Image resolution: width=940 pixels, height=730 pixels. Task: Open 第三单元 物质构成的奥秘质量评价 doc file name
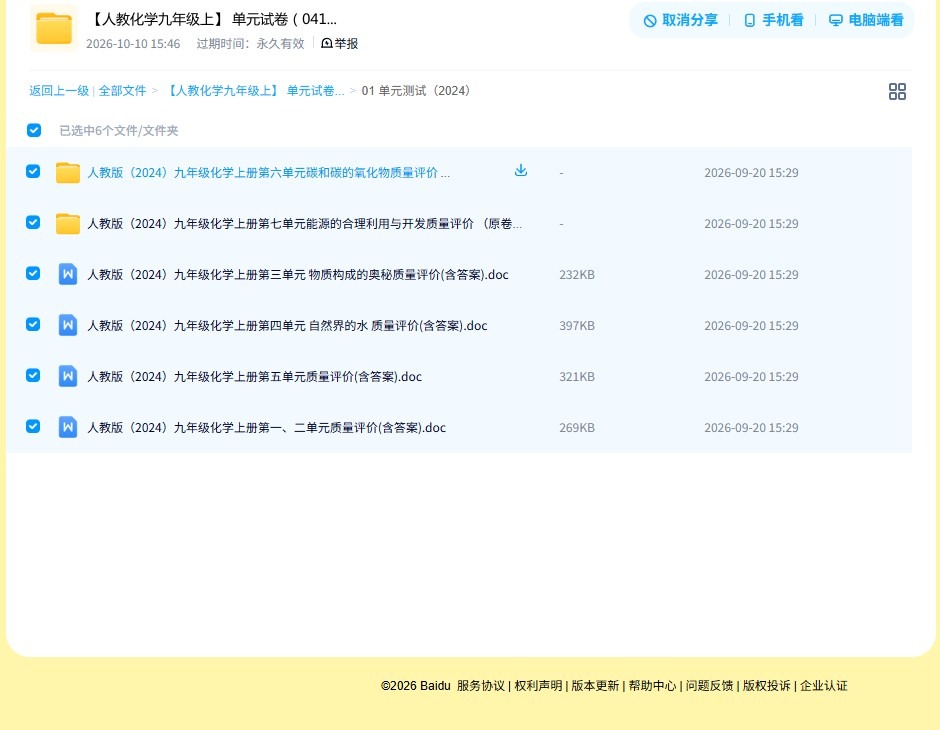(x=298, y=274)
